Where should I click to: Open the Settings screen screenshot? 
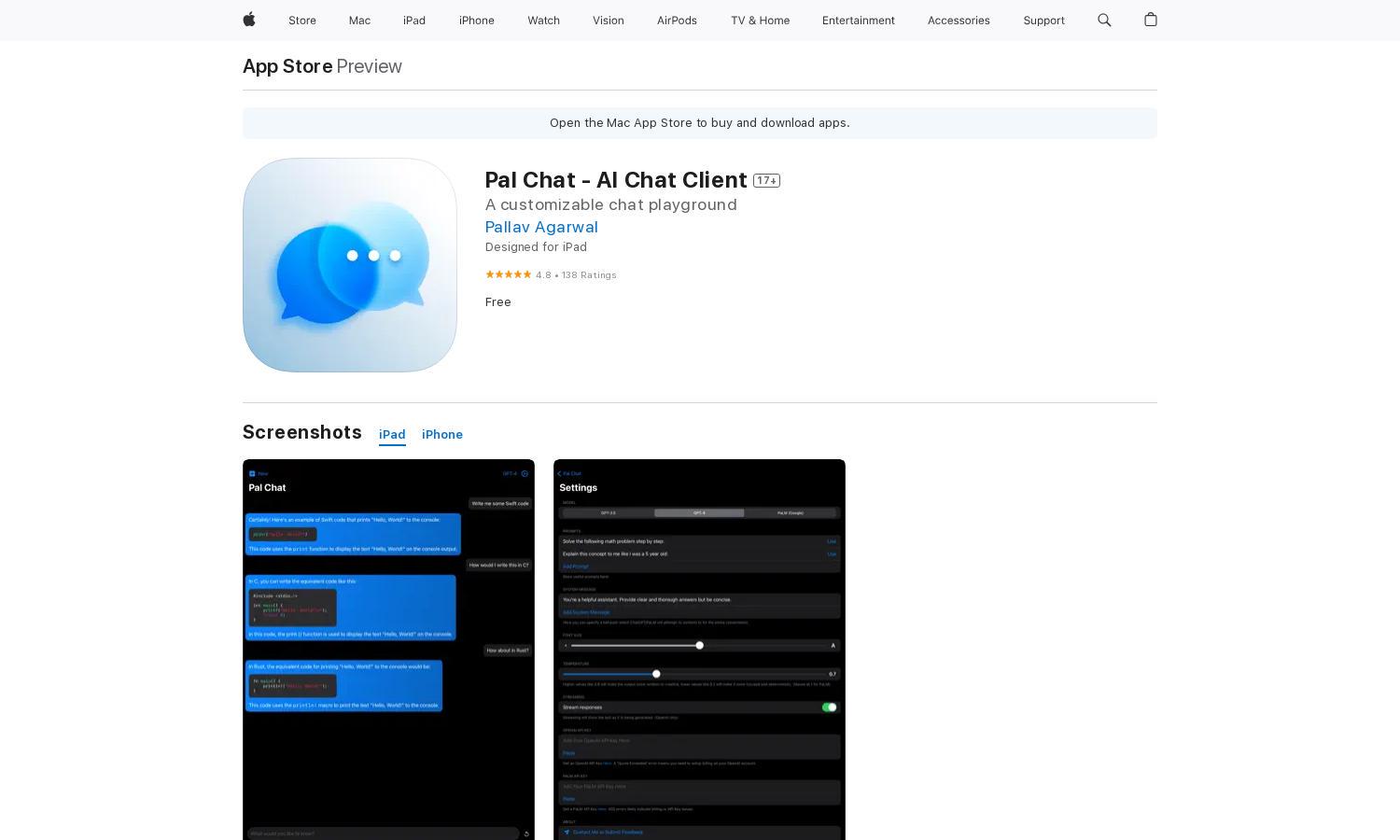coord(699,650)
